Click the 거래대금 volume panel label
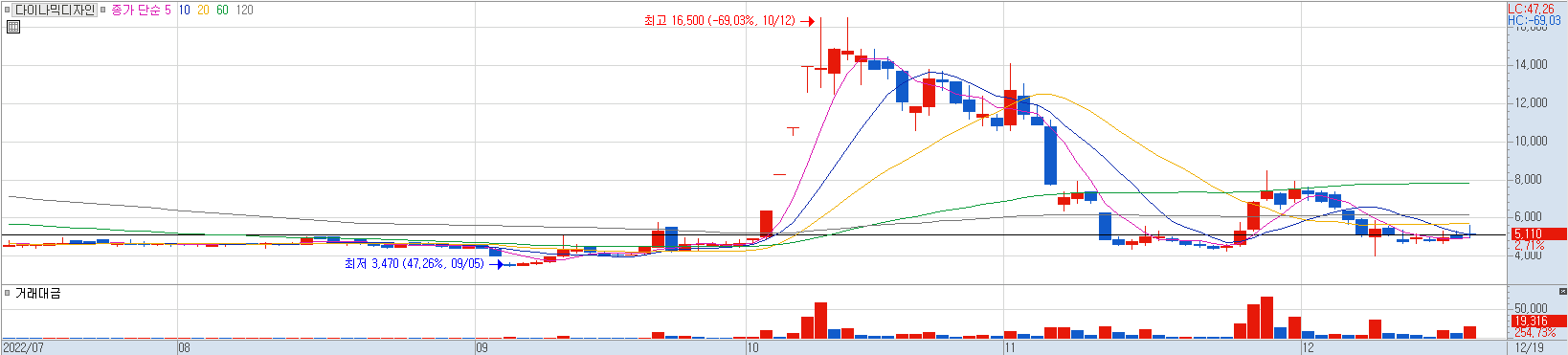Screen dimensions: 1568x355 (38, 293)
